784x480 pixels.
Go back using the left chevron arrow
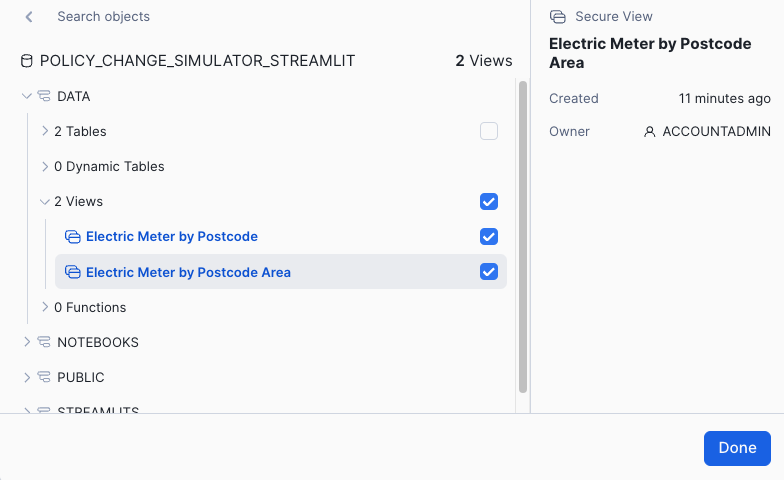29,17
